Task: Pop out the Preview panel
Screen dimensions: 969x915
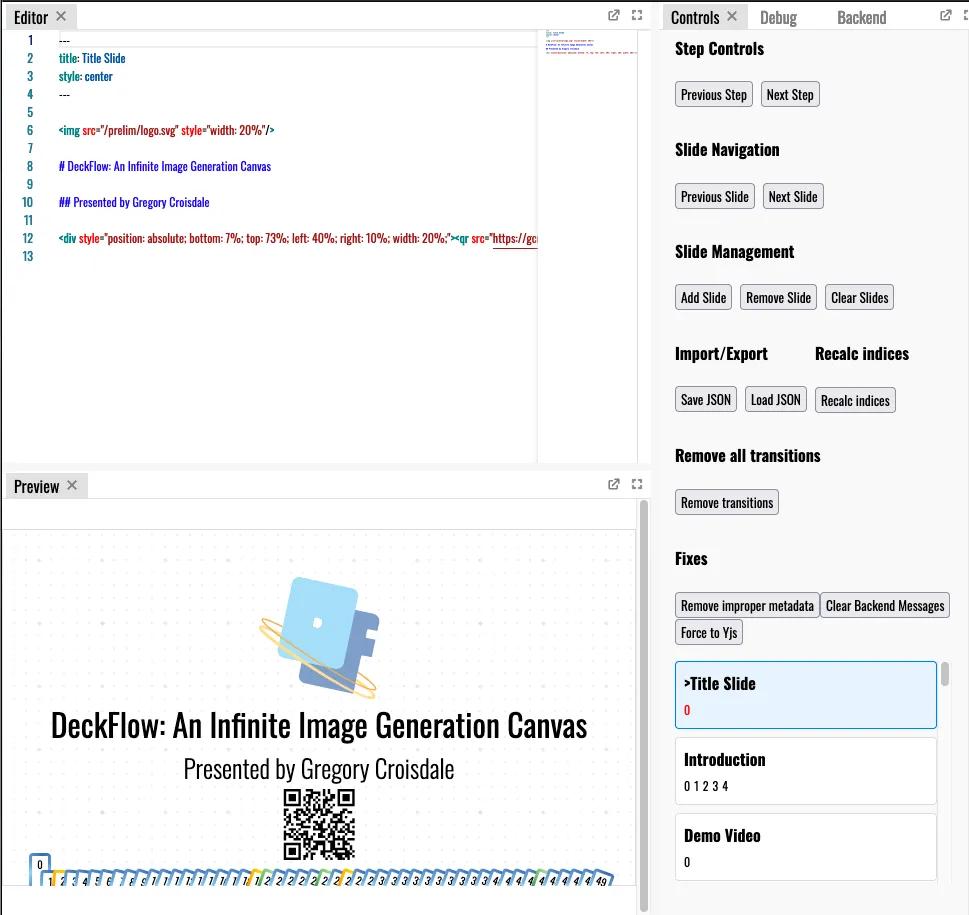Action: pyautogui.click(x=614, y=485)
